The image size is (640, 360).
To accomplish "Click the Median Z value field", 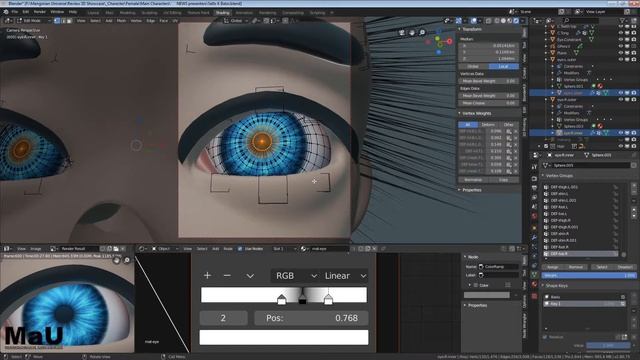I will 488,59.
